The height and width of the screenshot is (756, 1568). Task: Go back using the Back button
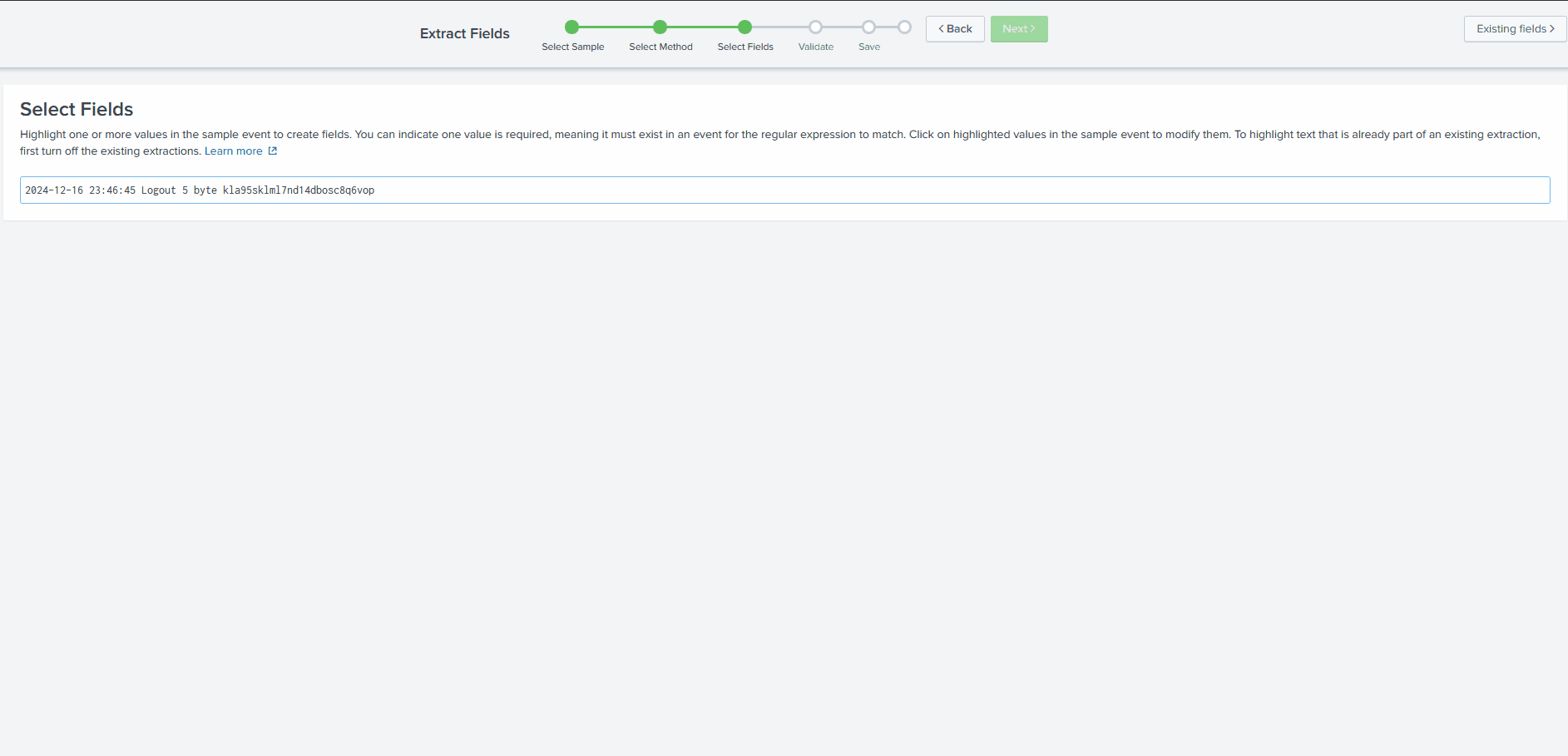pos(954,28)
